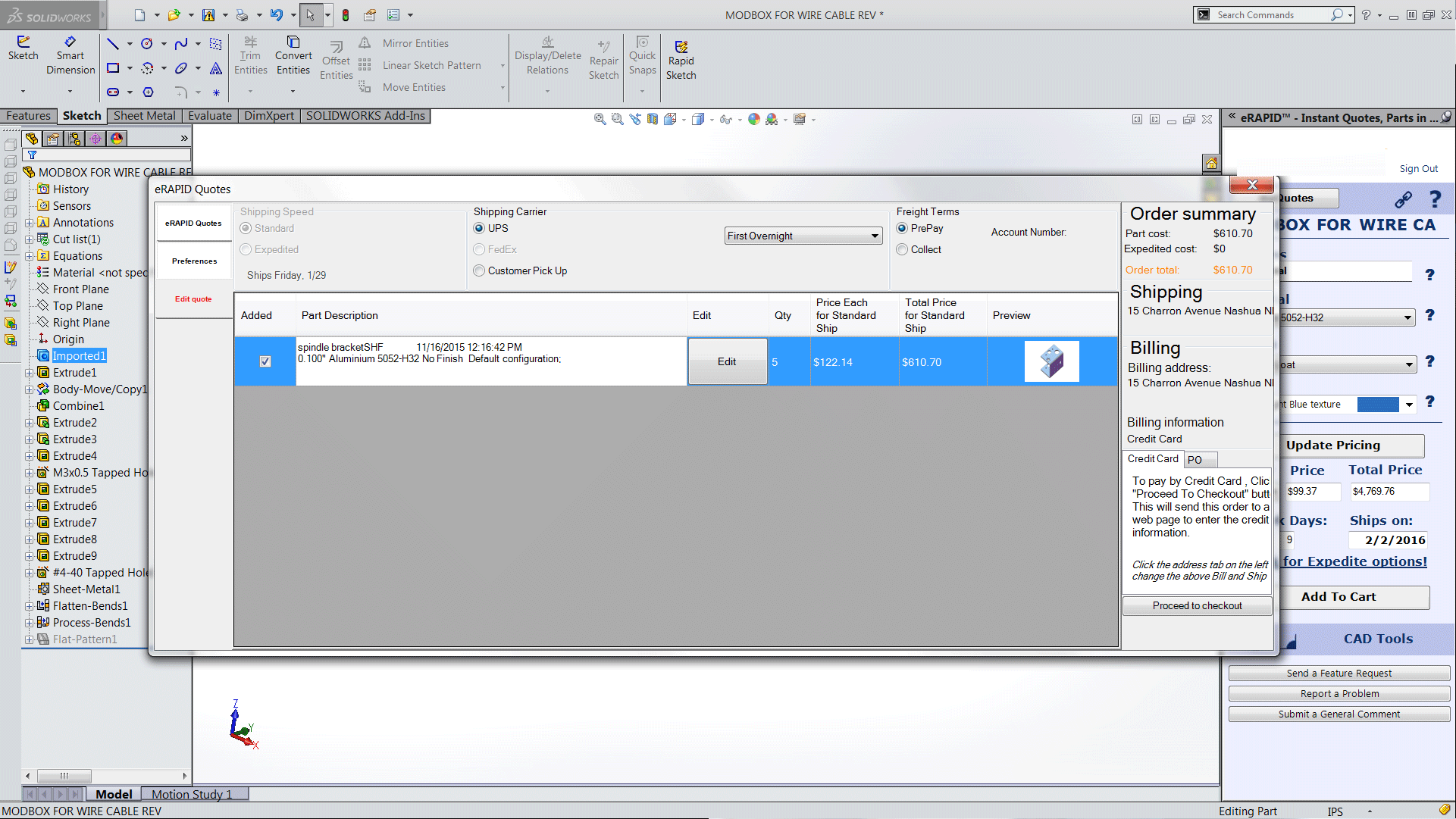Click the Search Commands field
Image resolution: width=1456 pixels, height=819 pixels.
1273,14
